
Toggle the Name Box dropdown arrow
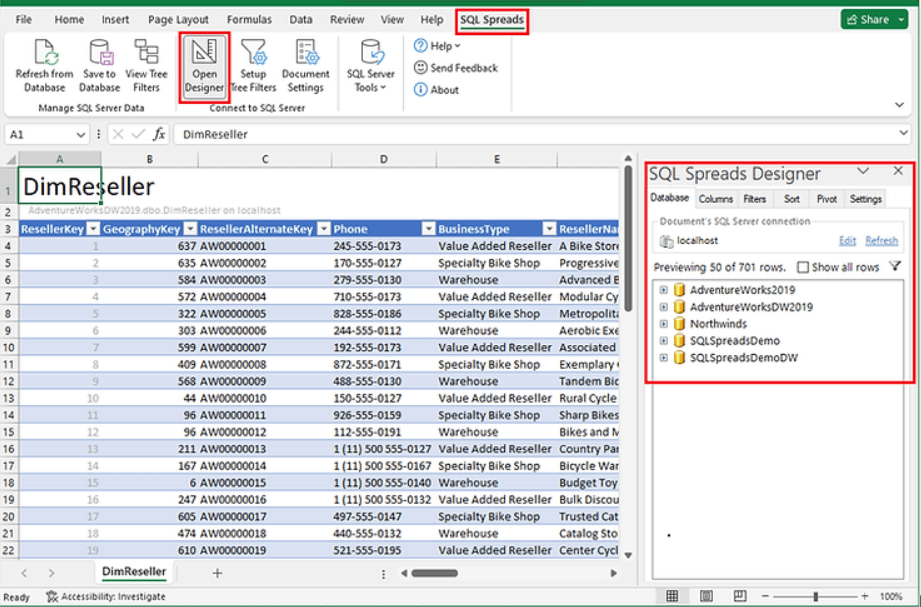pos(82,133)
